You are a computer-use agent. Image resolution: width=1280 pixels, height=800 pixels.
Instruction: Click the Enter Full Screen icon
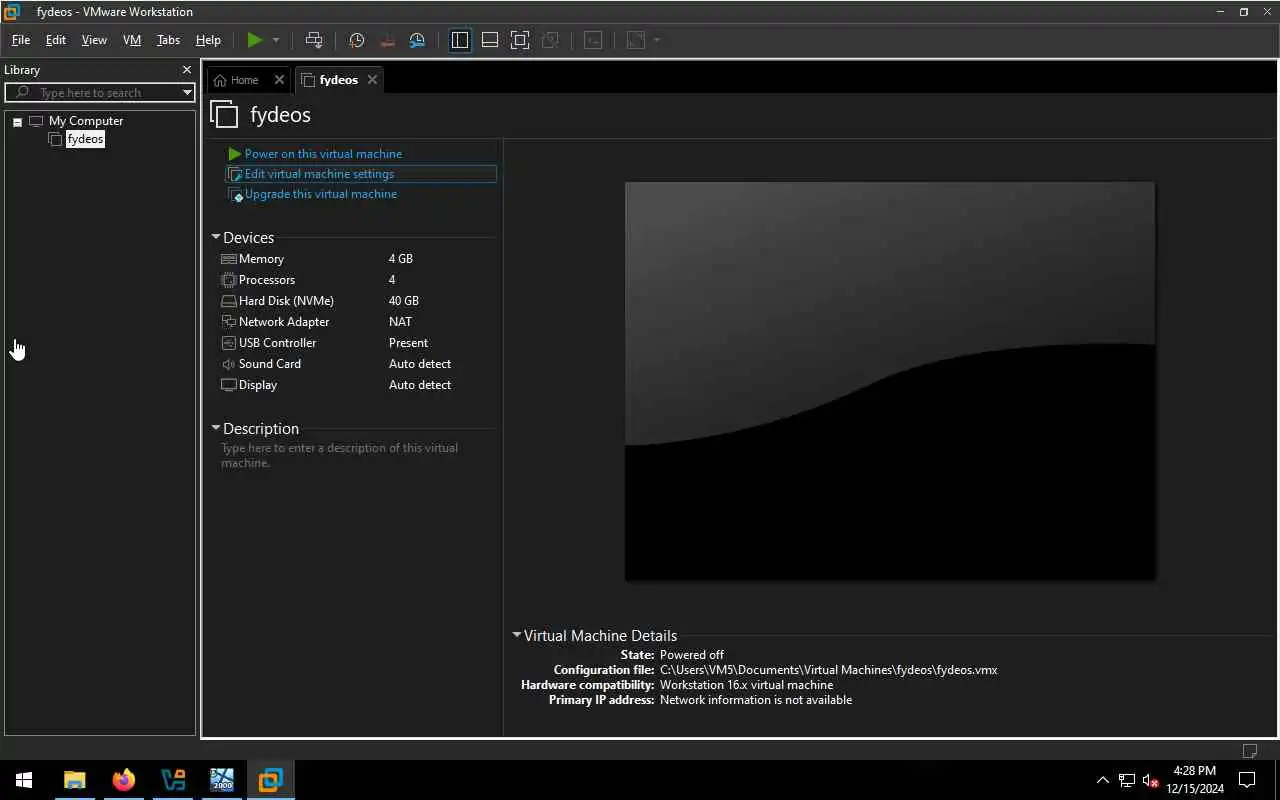pos(520,40)
